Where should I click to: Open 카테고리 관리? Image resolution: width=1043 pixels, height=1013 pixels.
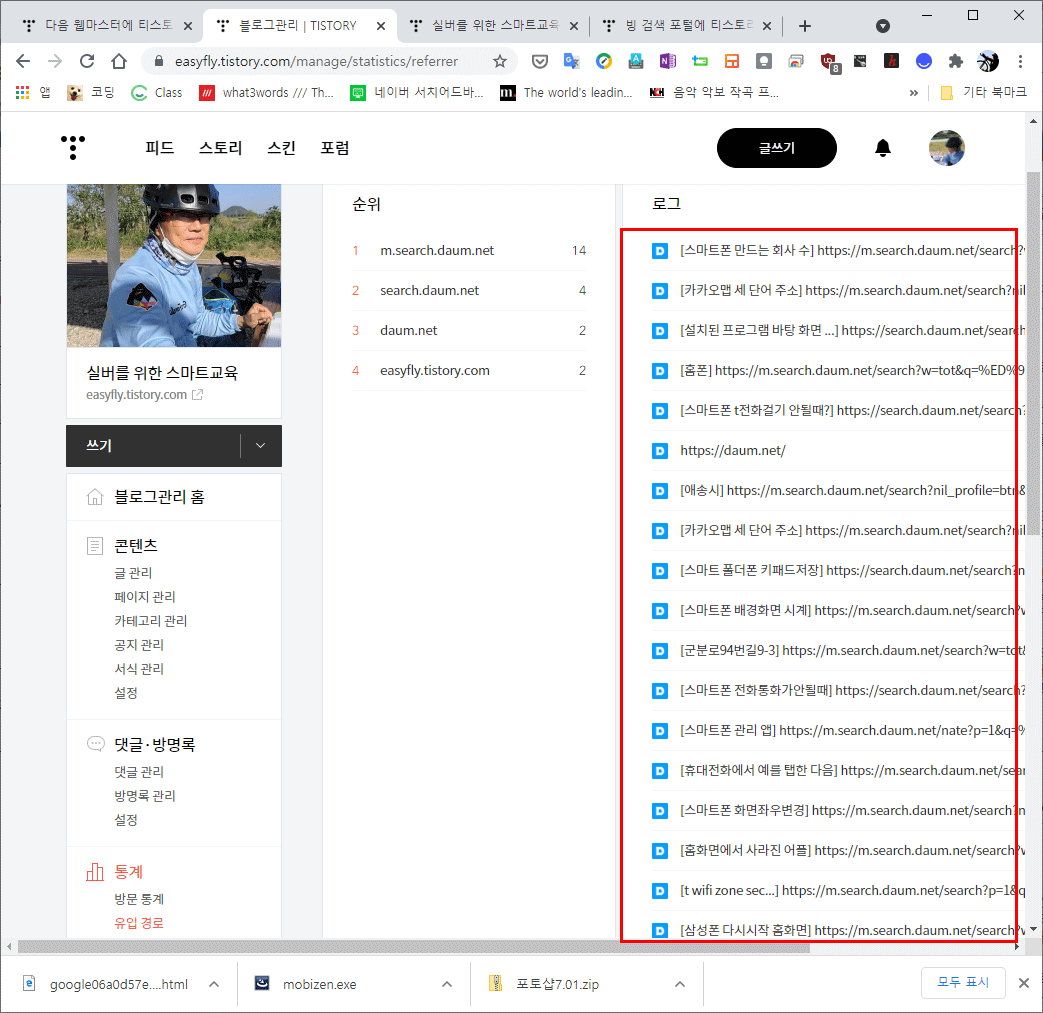coord(150,621)
